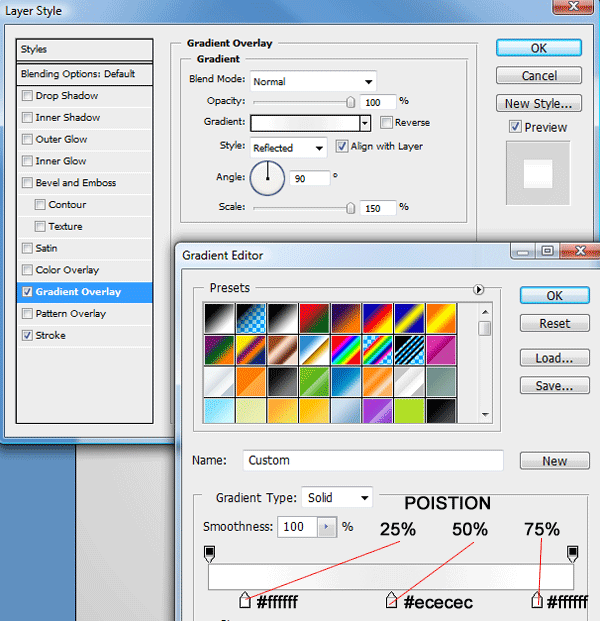This screenshot has height=621, width=600.
Task: Click the left opacity stop above gradient bar
Action: (210, 554)
